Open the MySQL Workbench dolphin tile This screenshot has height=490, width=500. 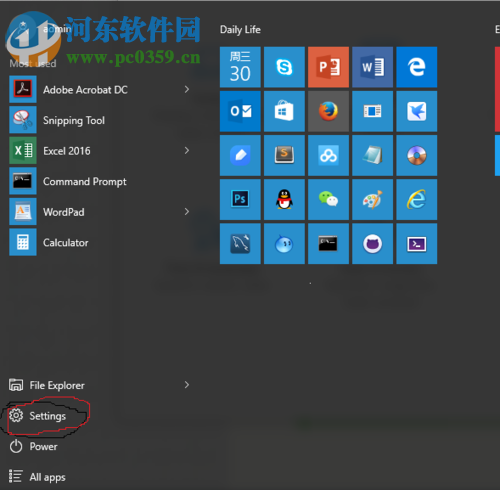[240, 244]
